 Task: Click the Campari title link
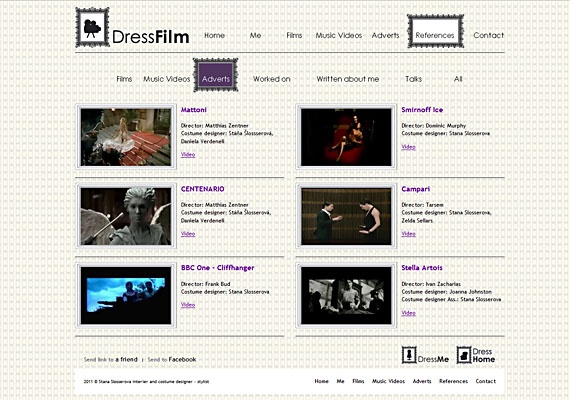pyautogui.click(x=416, y=189)
